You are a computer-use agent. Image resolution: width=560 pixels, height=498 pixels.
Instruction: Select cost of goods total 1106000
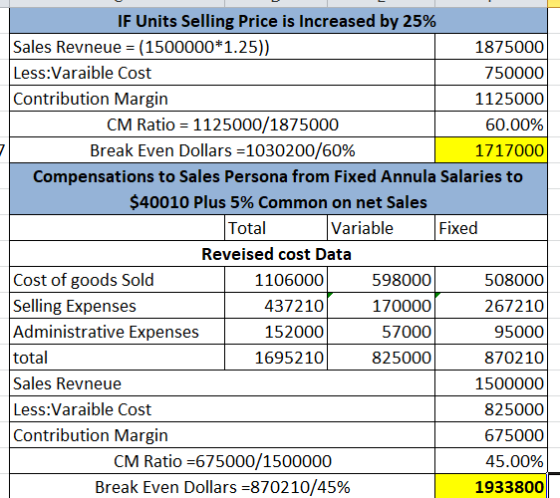tap(276, 280)
